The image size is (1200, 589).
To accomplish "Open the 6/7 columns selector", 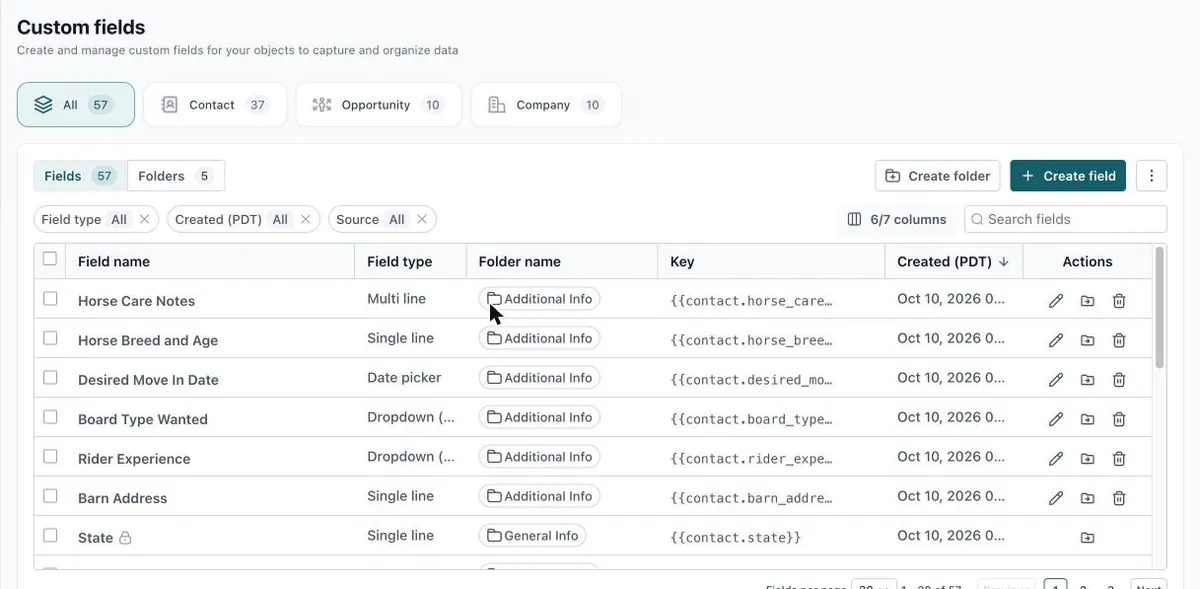I will pos(896,219).
